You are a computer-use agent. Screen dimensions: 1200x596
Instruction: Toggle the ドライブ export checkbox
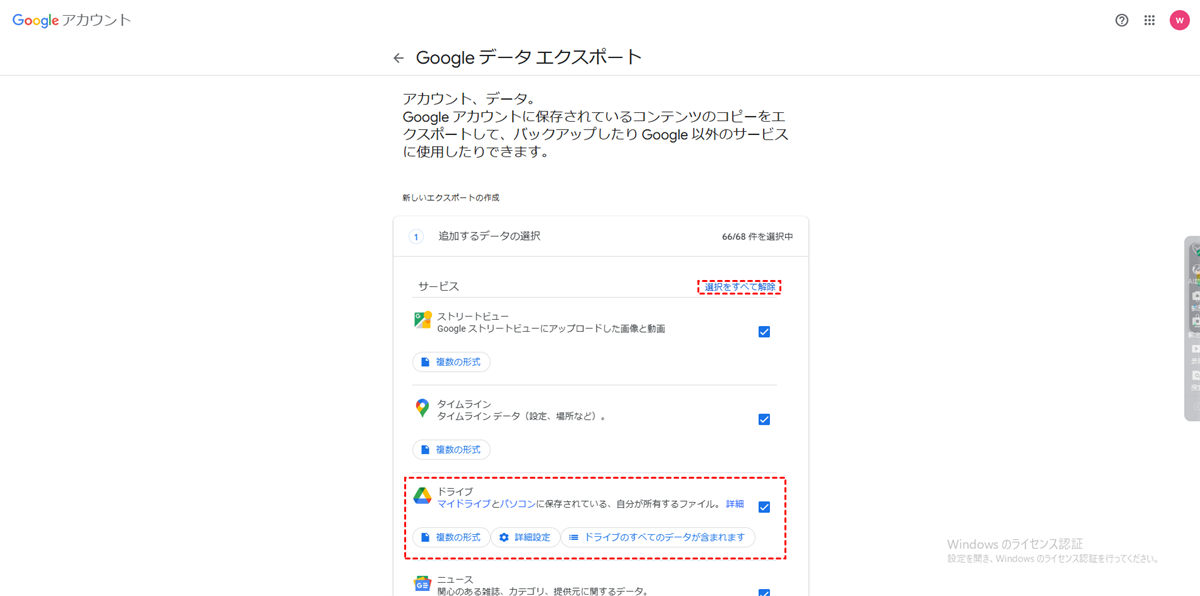coord(764,507)
